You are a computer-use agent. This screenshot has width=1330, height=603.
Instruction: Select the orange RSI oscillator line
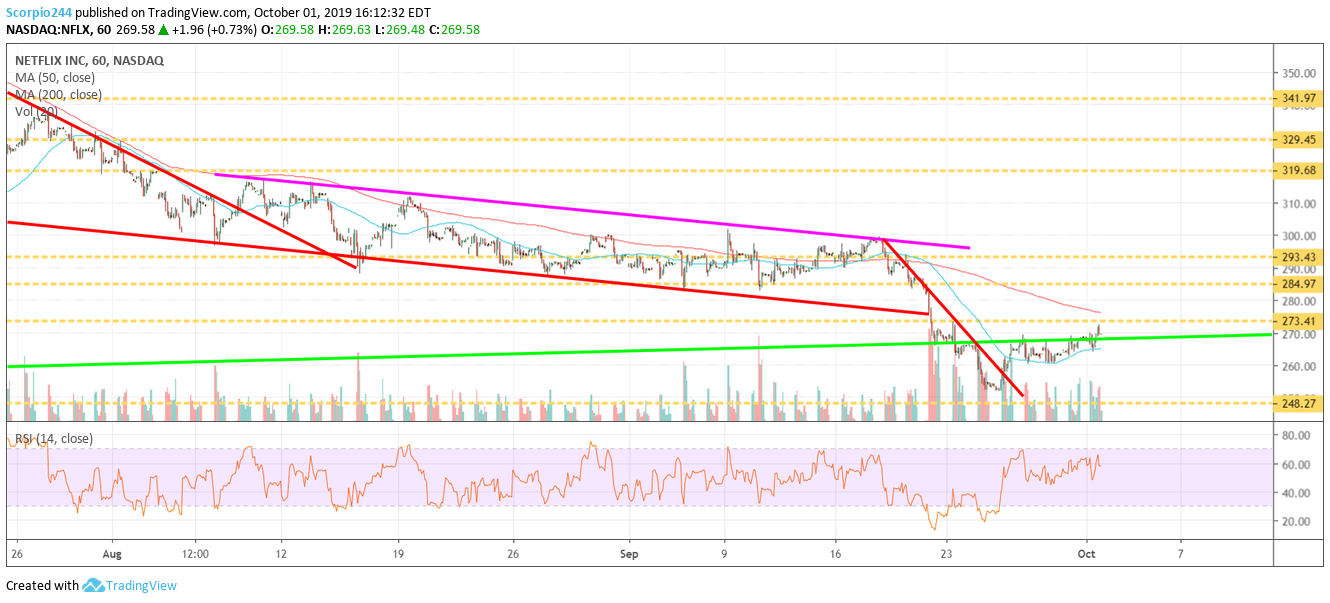(x=554, y=484)
